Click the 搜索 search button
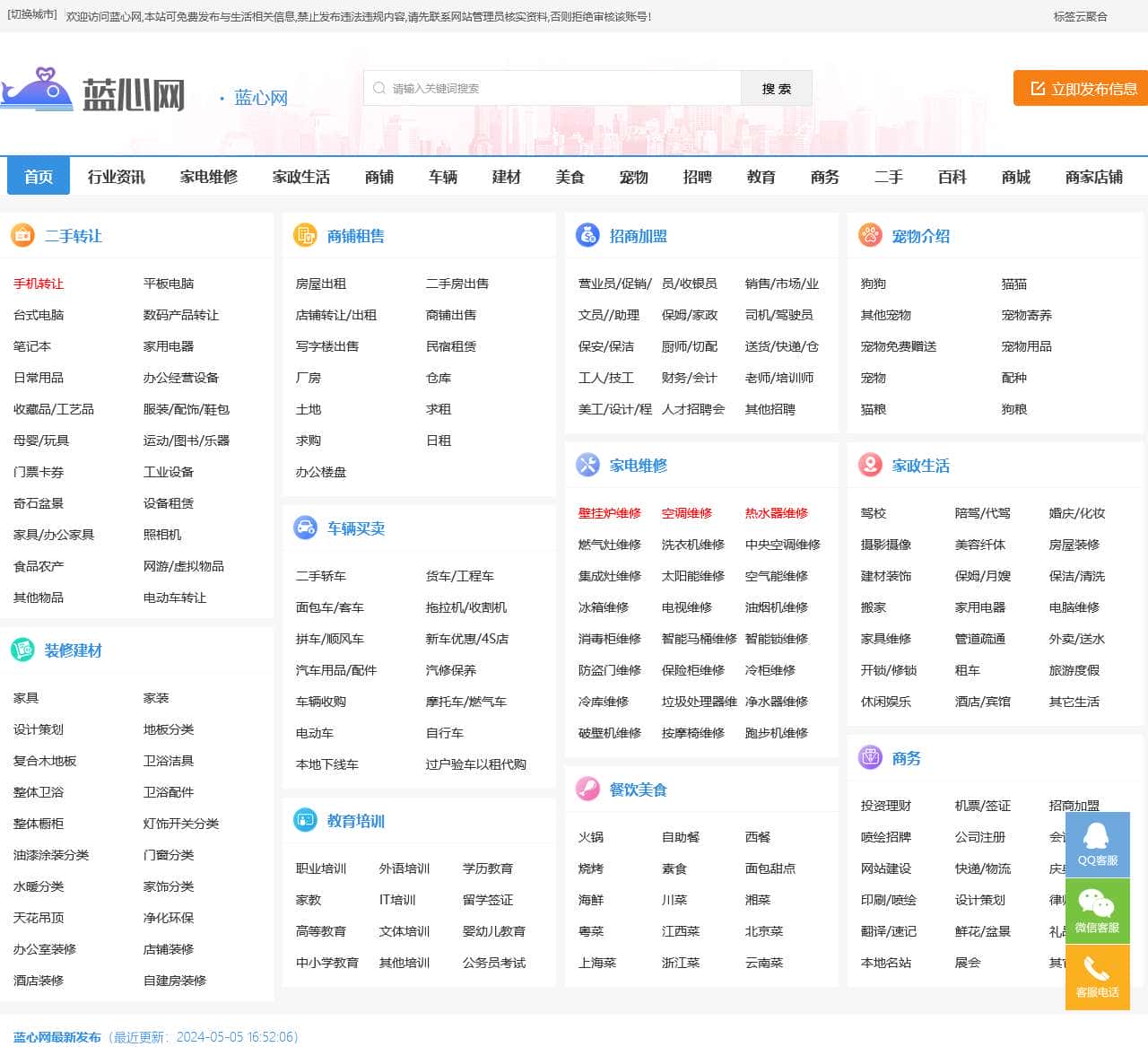Screen dimensions: 1148x1047 [776, 89]
